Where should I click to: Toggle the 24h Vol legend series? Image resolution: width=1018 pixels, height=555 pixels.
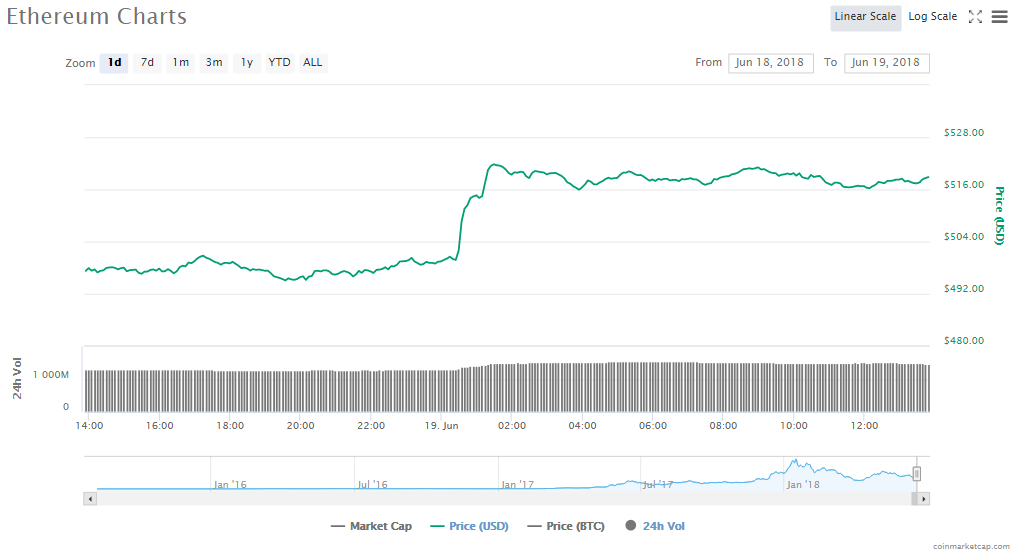[655, 526]
